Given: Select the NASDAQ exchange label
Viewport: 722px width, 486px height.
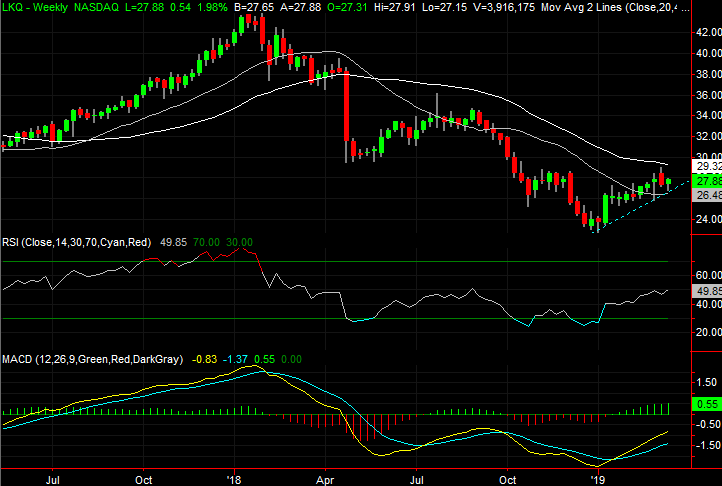Looking at the screenshot, I should click(96, 7).
